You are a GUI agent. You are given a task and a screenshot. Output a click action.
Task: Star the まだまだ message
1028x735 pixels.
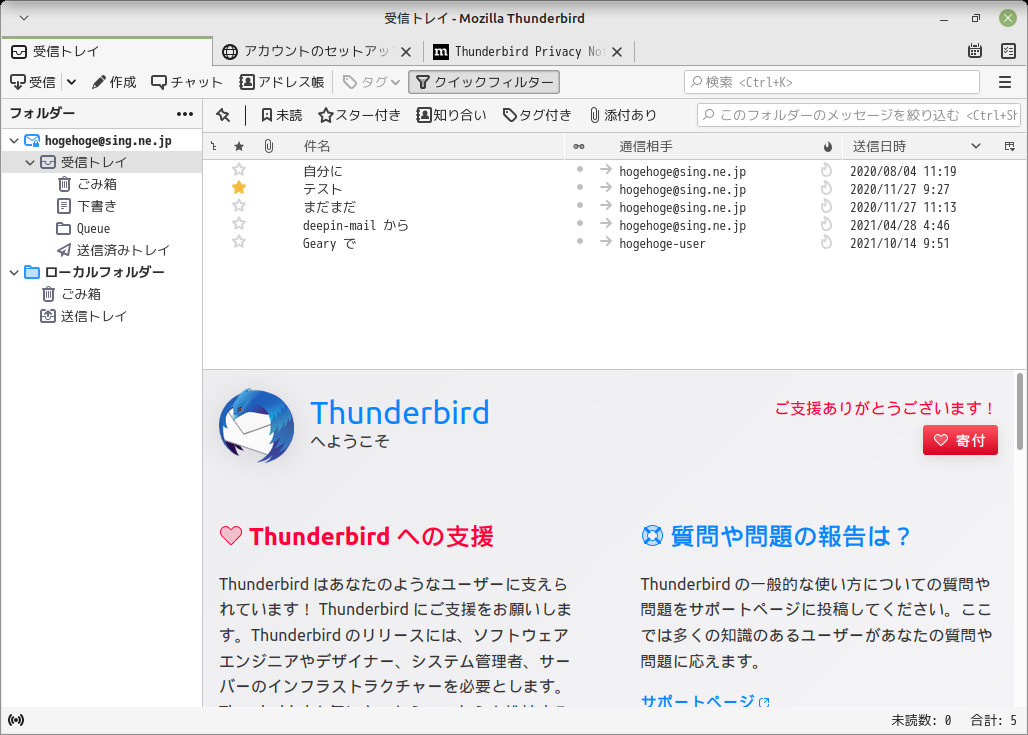(x=239, y=206)
